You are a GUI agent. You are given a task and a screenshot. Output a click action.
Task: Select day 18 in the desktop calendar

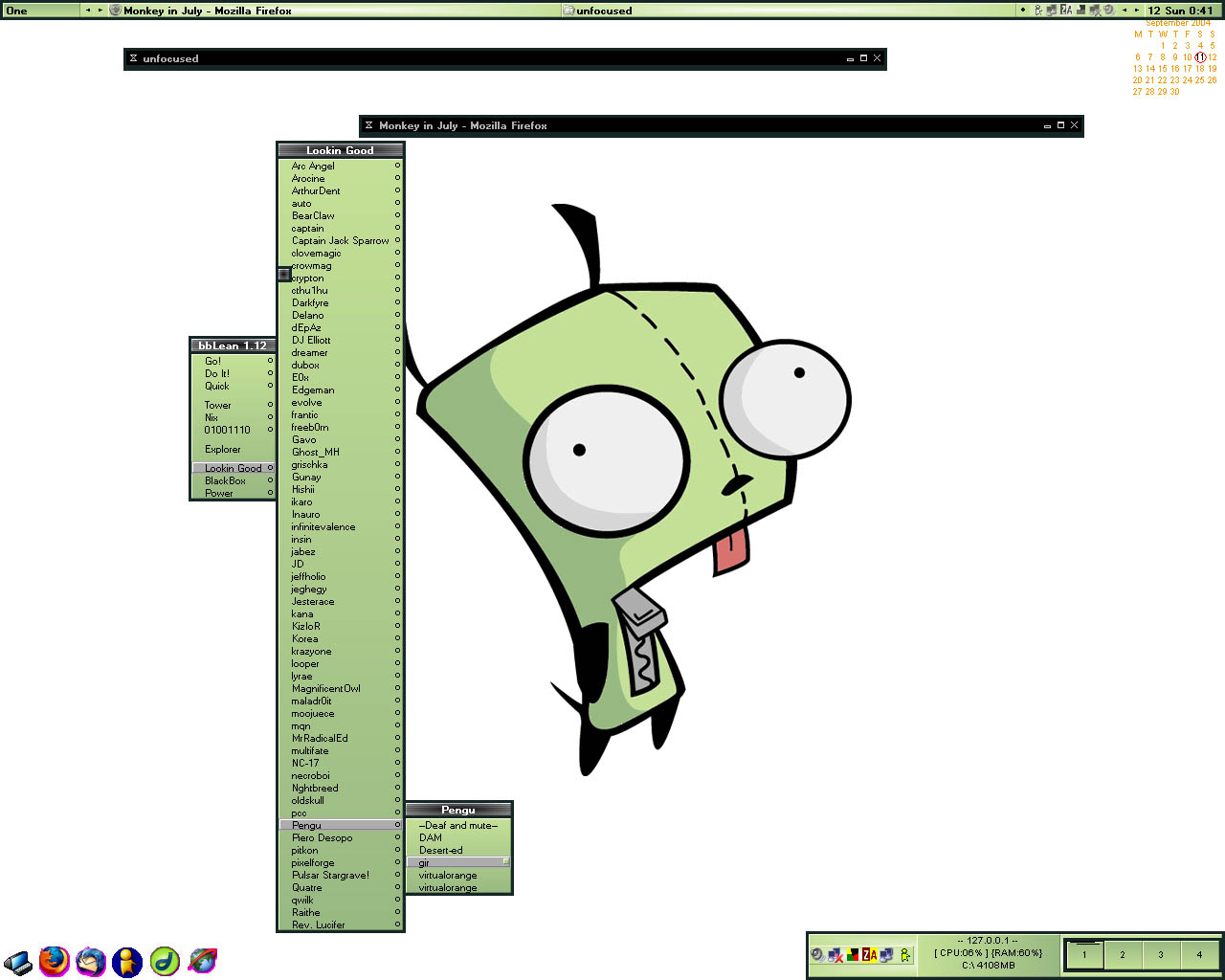tap(1200, 69)
